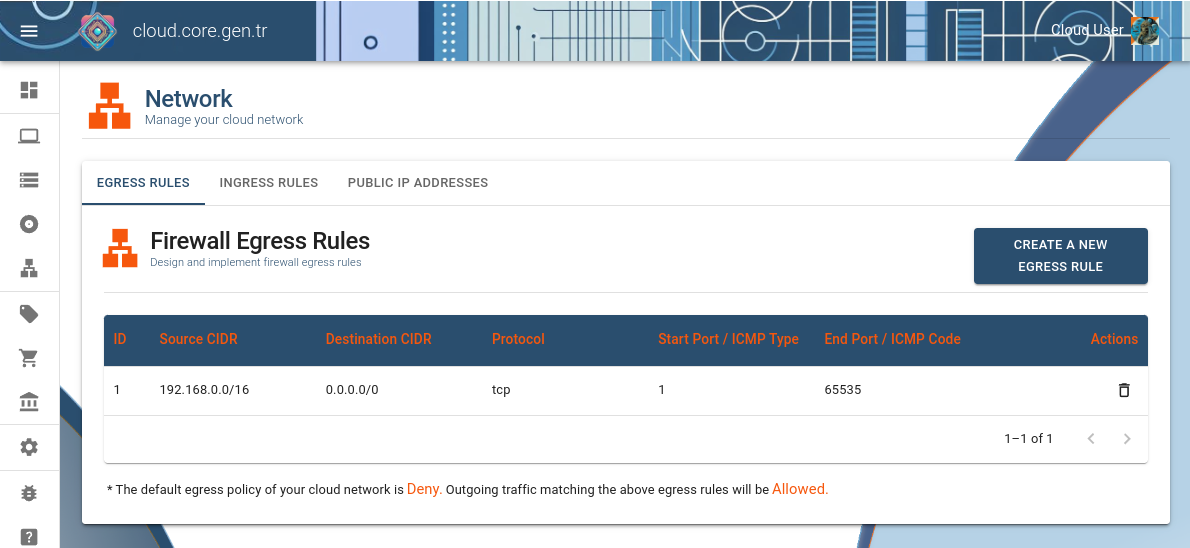Open the storage list sidebar icon
This screenshot has width=1190, height=548.
29,180
